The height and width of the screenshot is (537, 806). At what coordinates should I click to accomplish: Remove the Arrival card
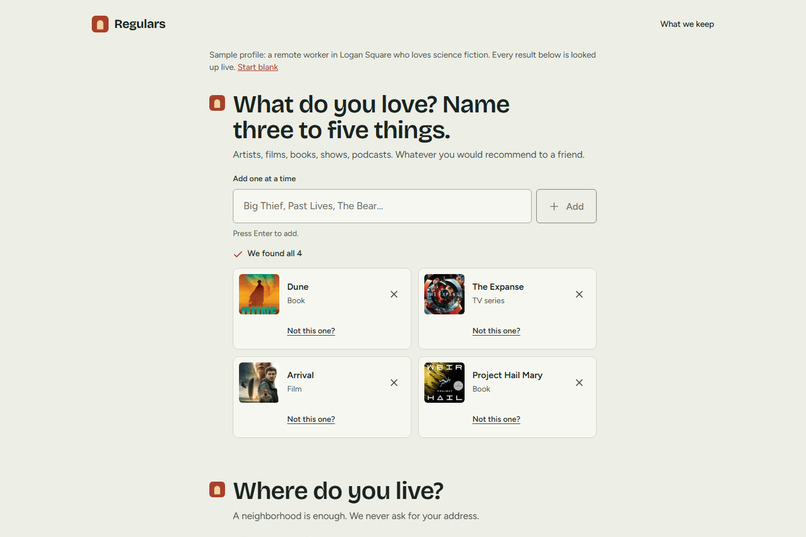(394, 383)
